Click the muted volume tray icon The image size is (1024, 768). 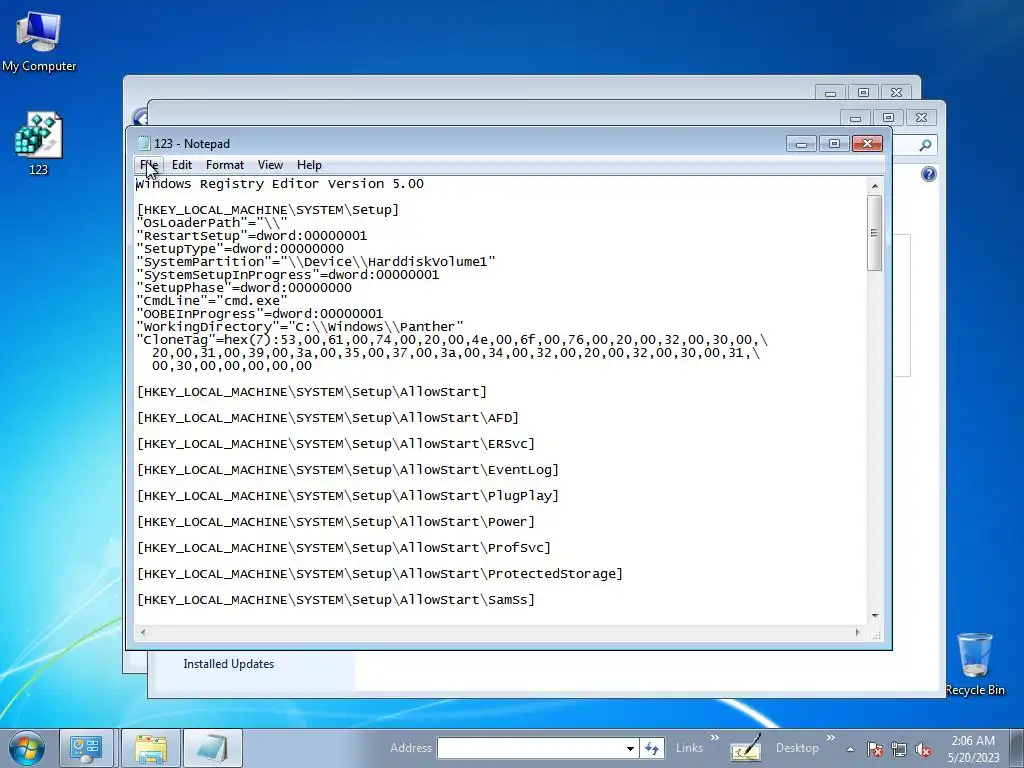pyautogui.click(x=923, y=749)
